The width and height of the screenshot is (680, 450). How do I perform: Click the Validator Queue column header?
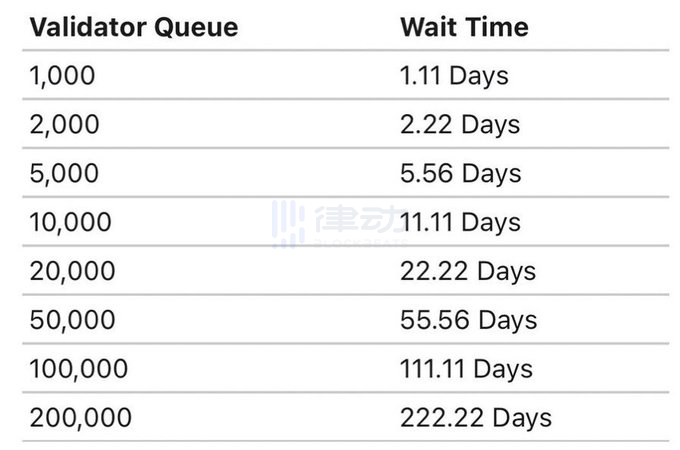(x=134, y=26)
